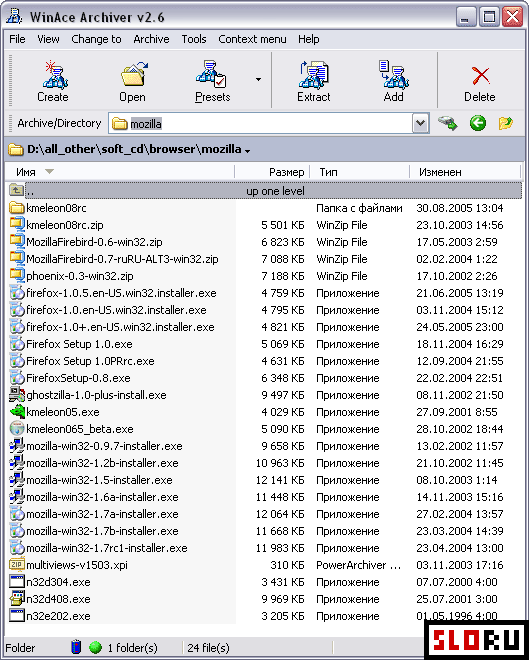Click the PowerArchiver type cell

(x=358, y=565)
